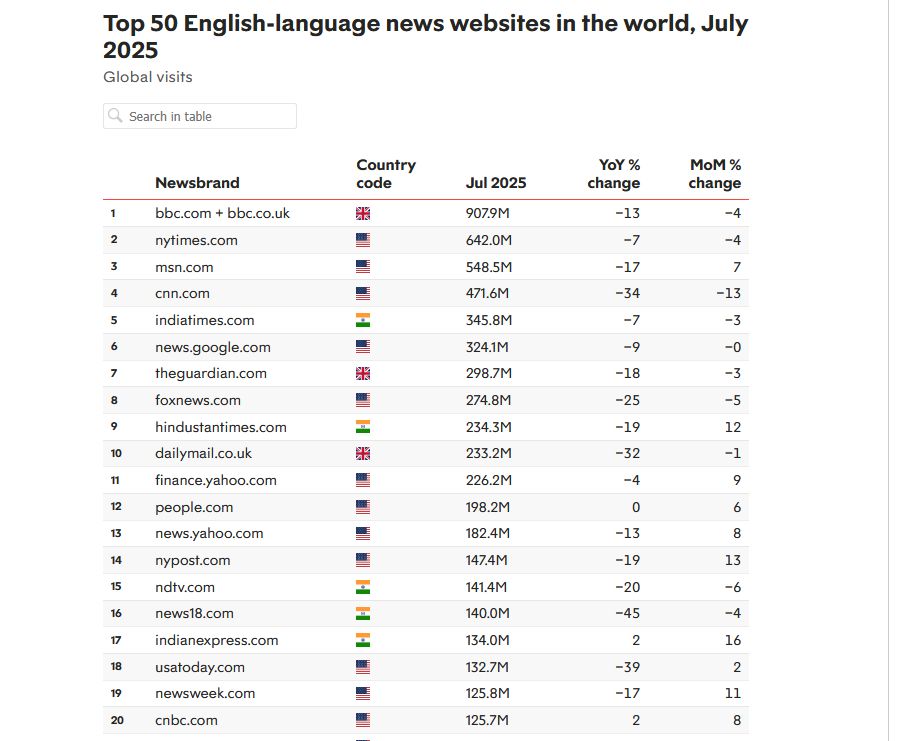Click US flag in cnn.com row
924x741 pixels.
click(x=363, y=294)
